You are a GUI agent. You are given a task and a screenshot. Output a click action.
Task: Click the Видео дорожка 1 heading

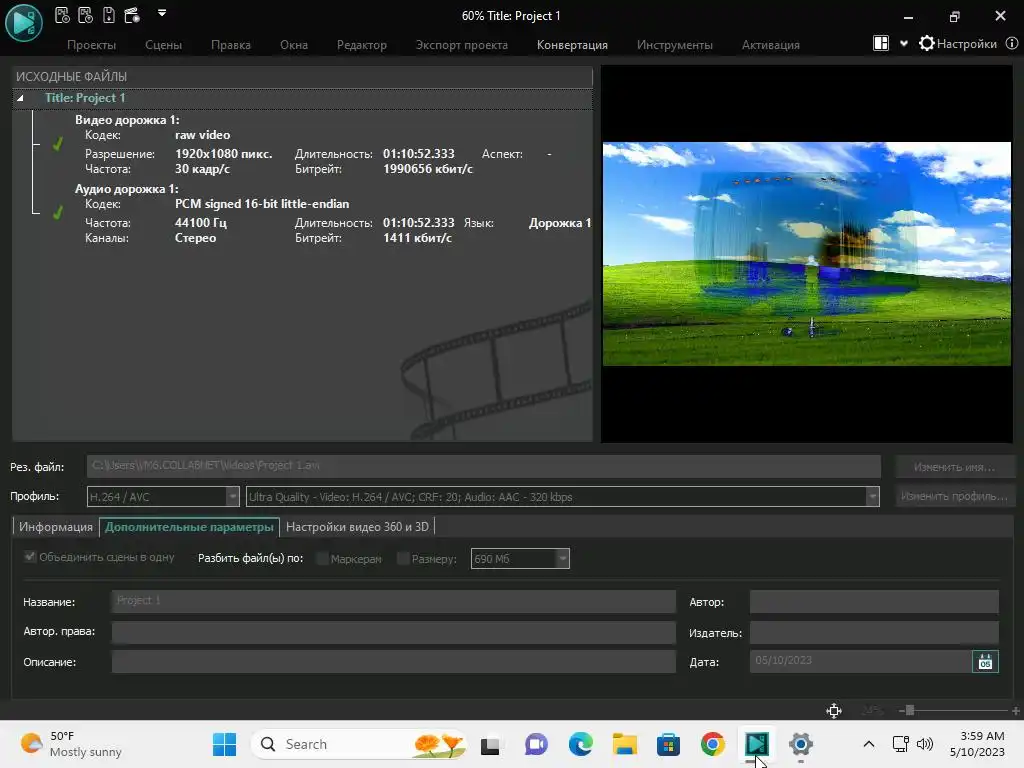127,120
